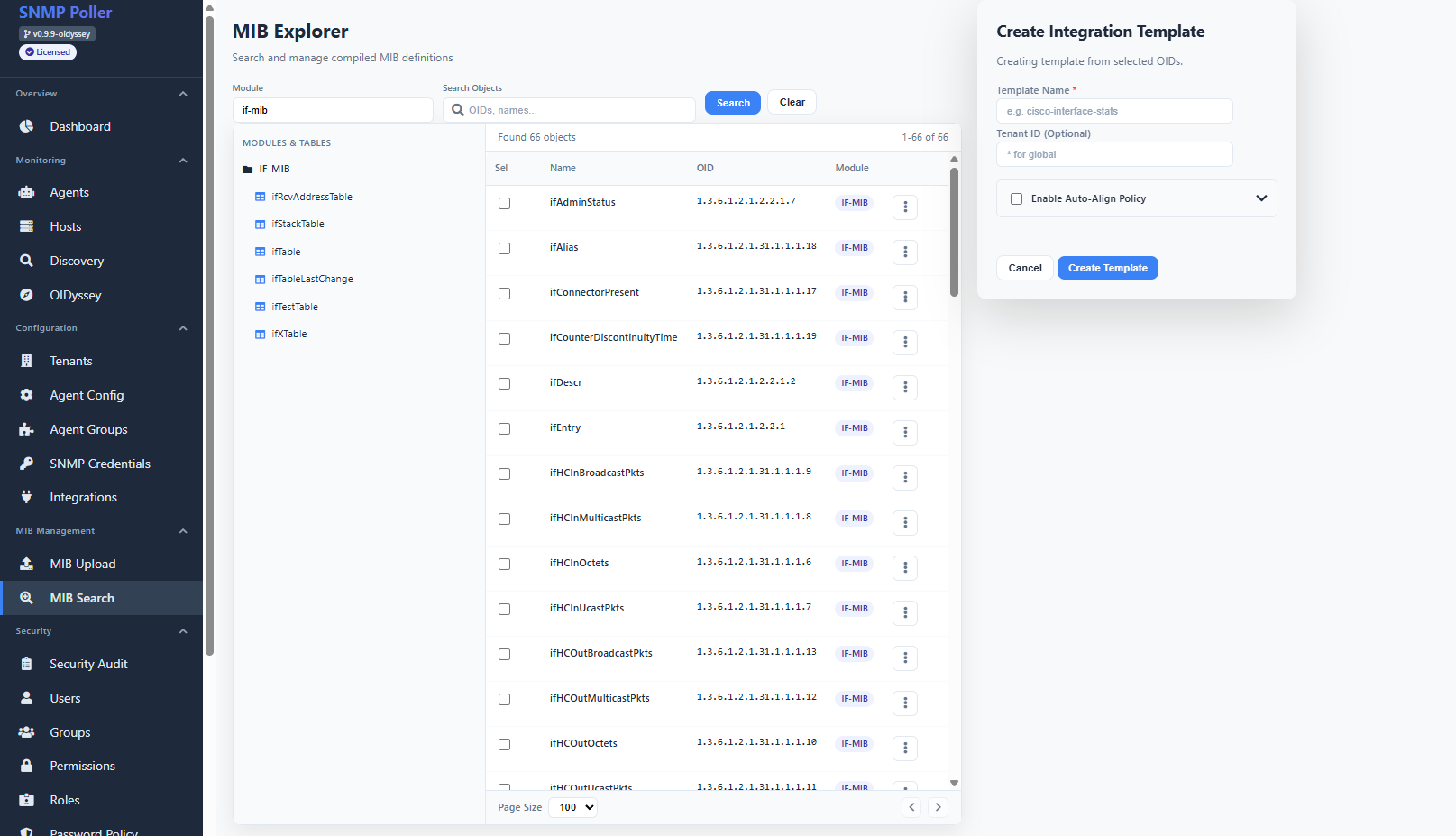Click the Agents robot icon in sidebar
1456x836 pixels.
coord(27,192)
